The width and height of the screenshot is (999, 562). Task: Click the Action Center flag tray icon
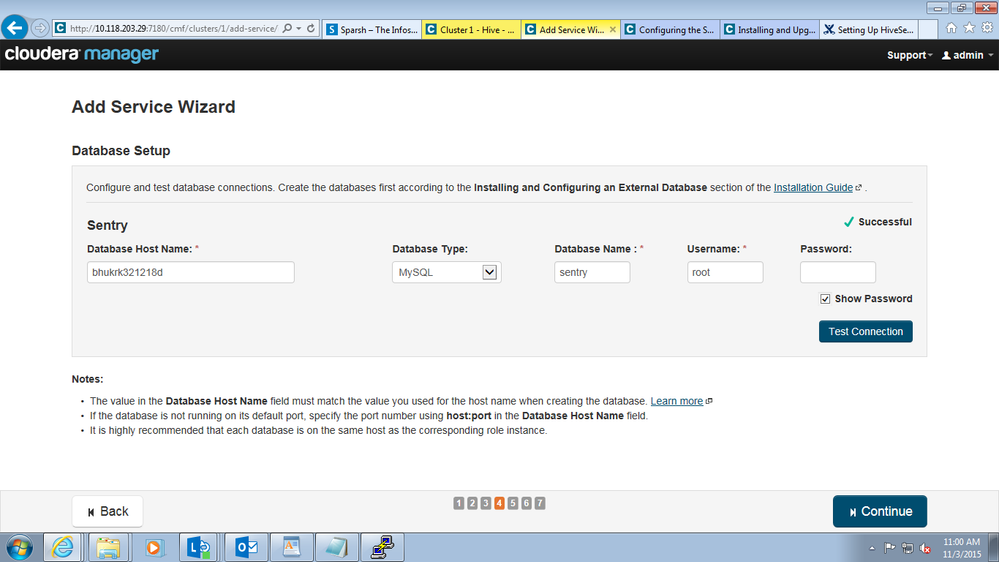(x=889, y=548)
